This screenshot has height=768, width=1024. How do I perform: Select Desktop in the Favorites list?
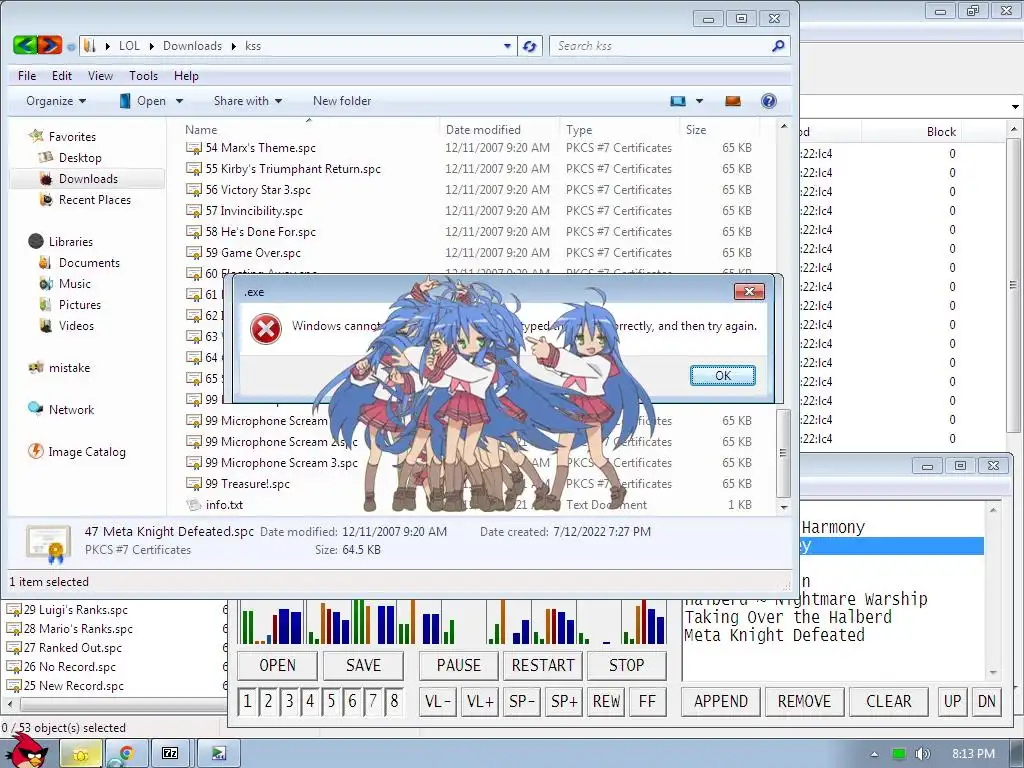(x=80, y=157)
